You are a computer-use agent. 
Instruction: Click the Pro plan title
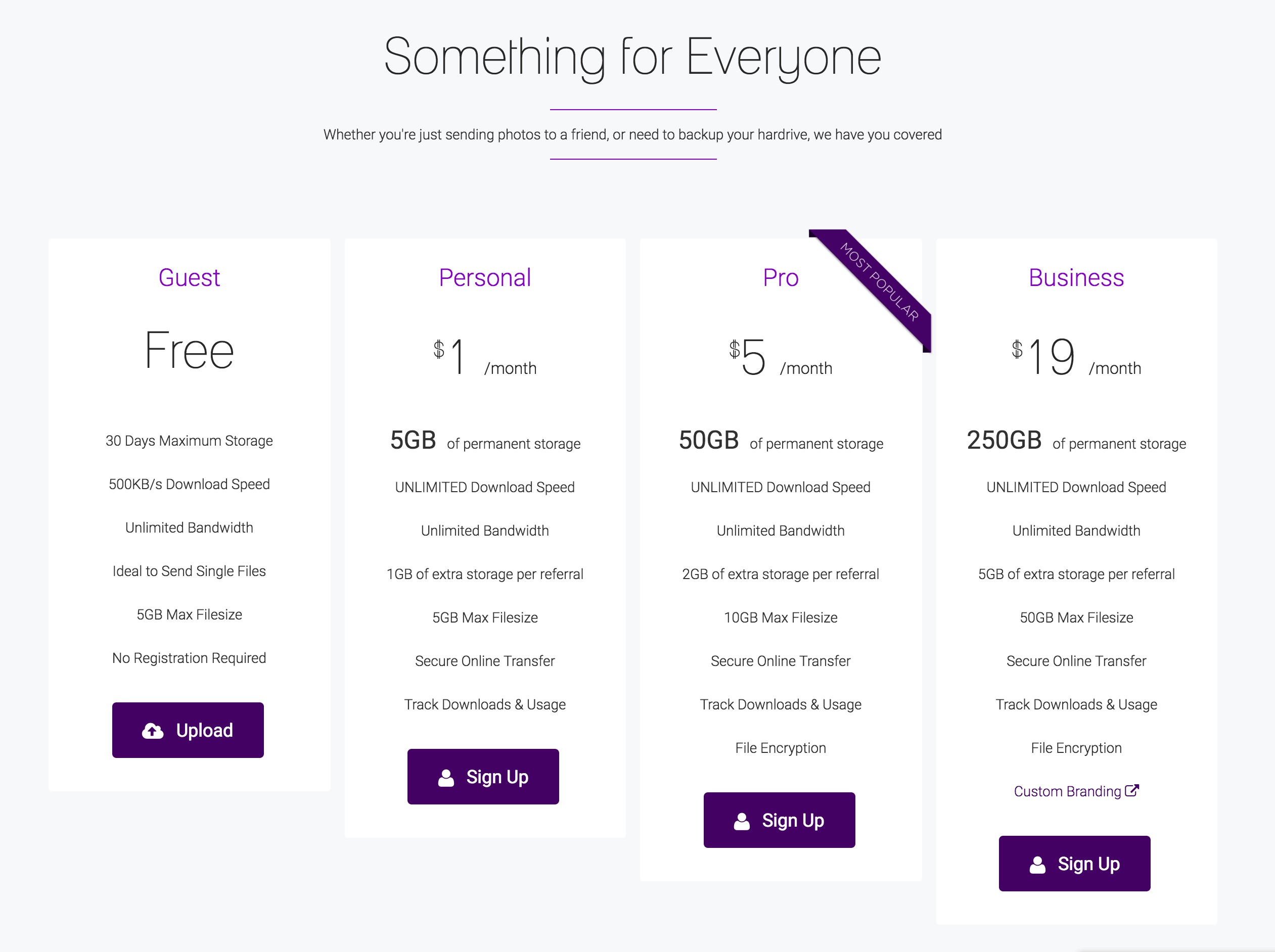pyautogui.click(x=781, y=278)
